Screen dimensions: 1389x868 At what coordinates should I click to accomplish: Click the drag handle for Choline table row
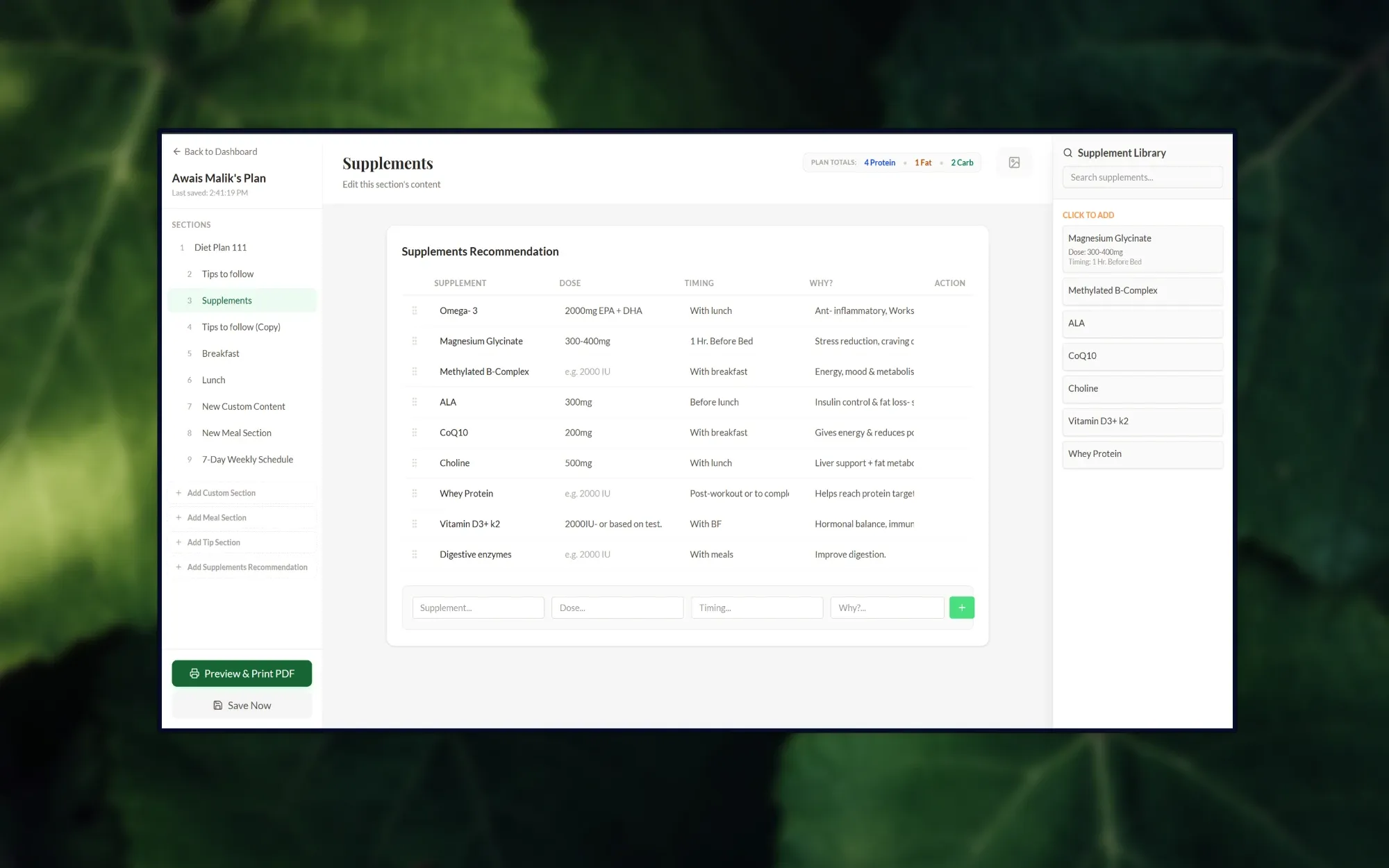415,463
